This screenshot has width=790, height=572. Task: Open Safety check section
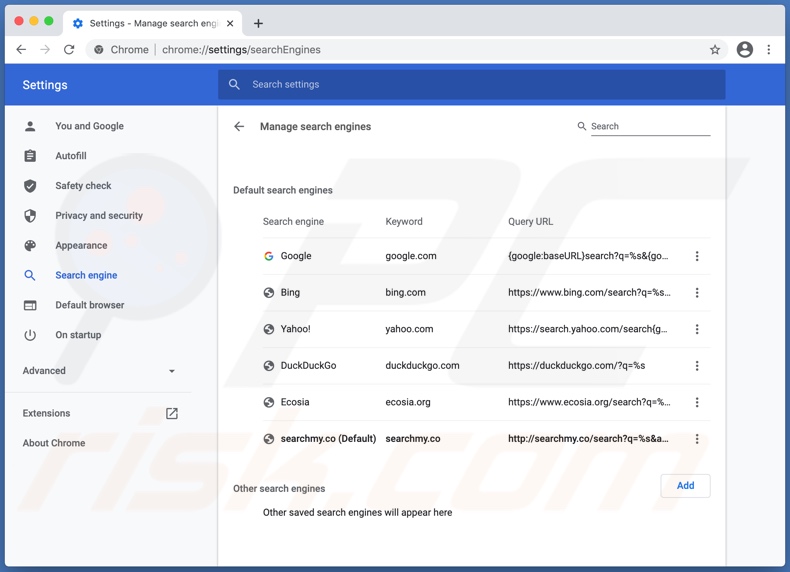point(83,185)
